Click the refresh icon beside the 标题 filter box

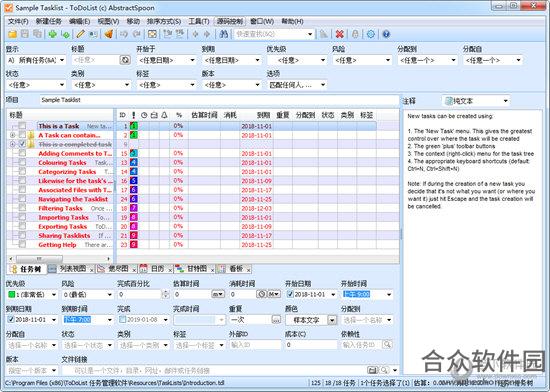(125, 60)
